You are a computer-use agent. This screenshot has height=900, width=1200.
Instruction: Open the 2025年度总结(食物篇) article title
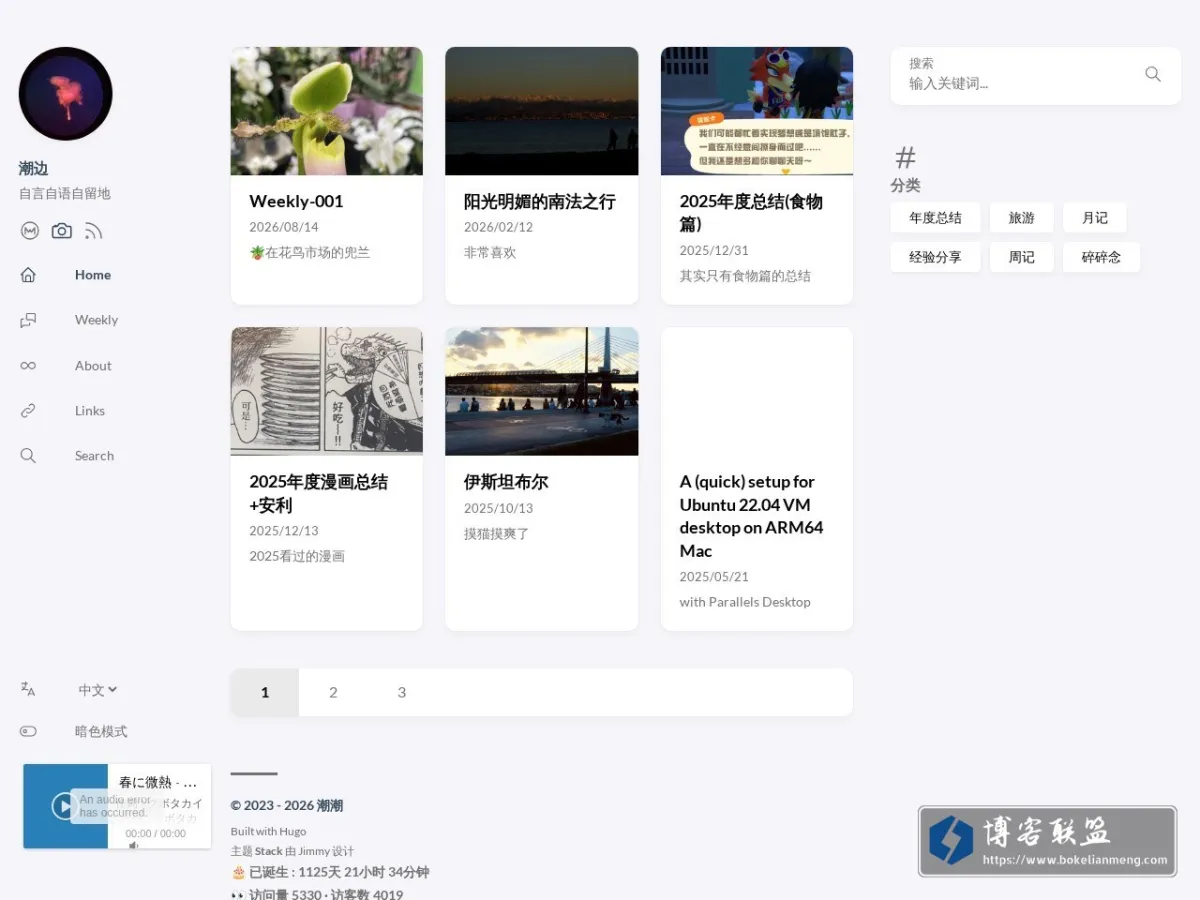click(x=751, y=212)
